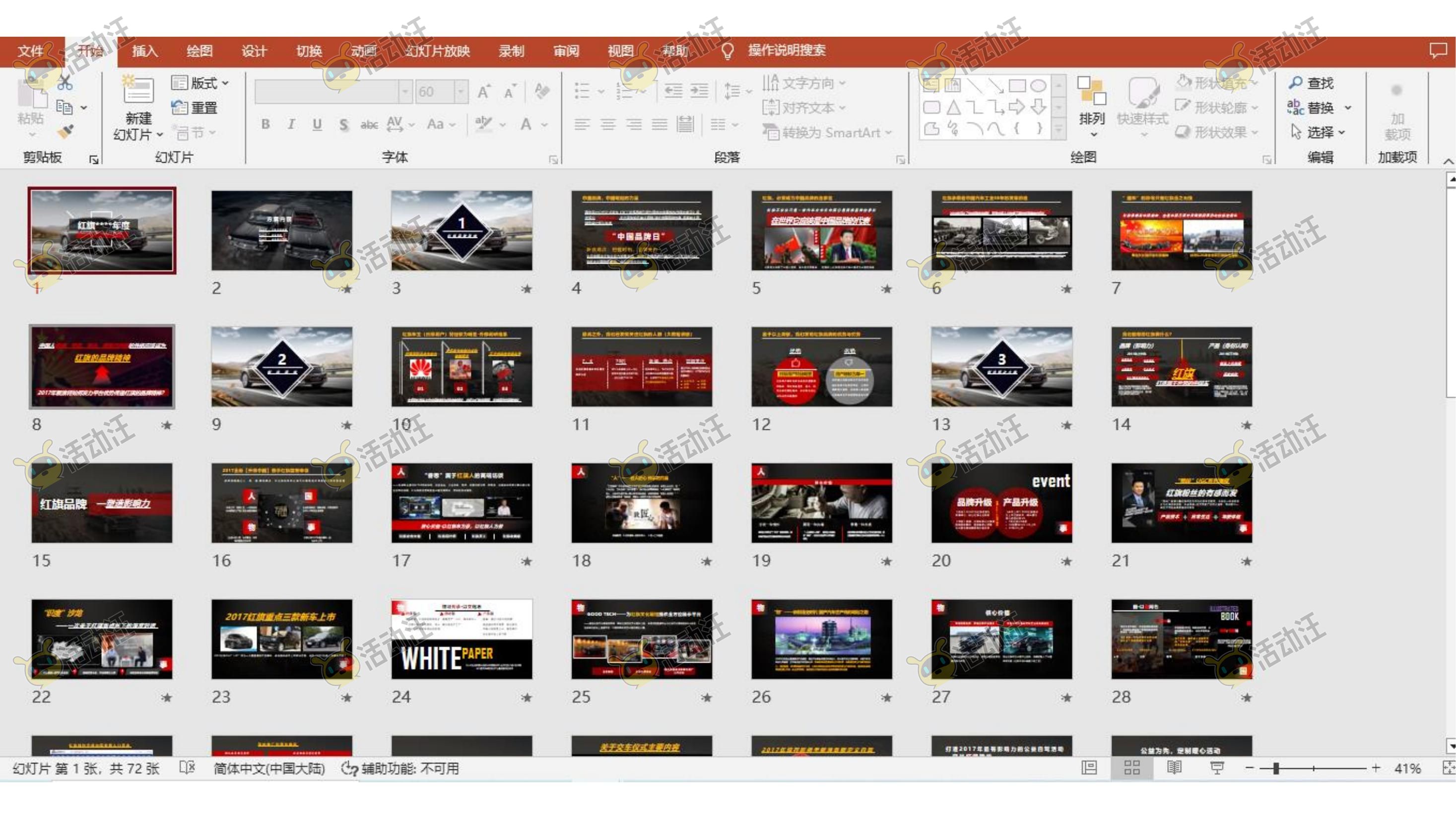Switch to Reading view in status bar
This screenshot has height=819, width=1456.
1175,767
